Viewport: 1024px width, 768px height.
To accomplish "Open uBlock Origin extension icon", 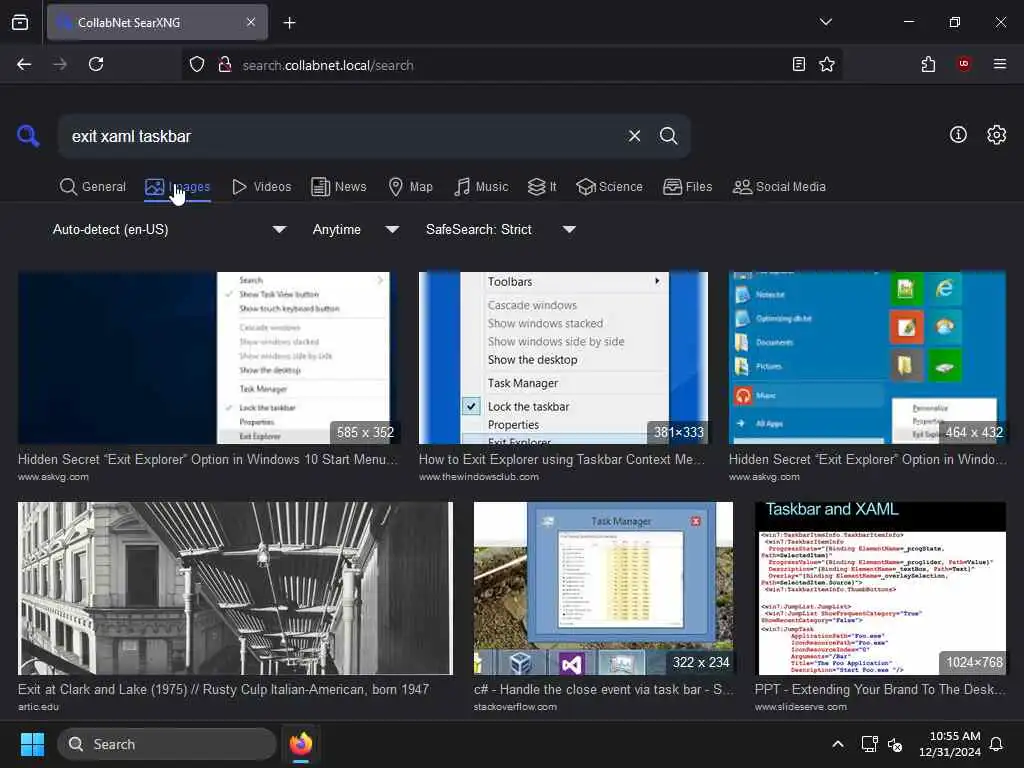I will [x=963, y=64].
